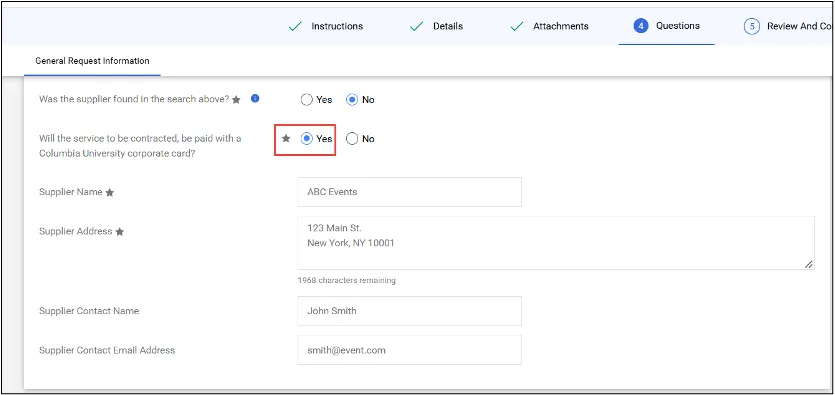Click the Supplier Address resize grip handle

(x=809, y=264)
